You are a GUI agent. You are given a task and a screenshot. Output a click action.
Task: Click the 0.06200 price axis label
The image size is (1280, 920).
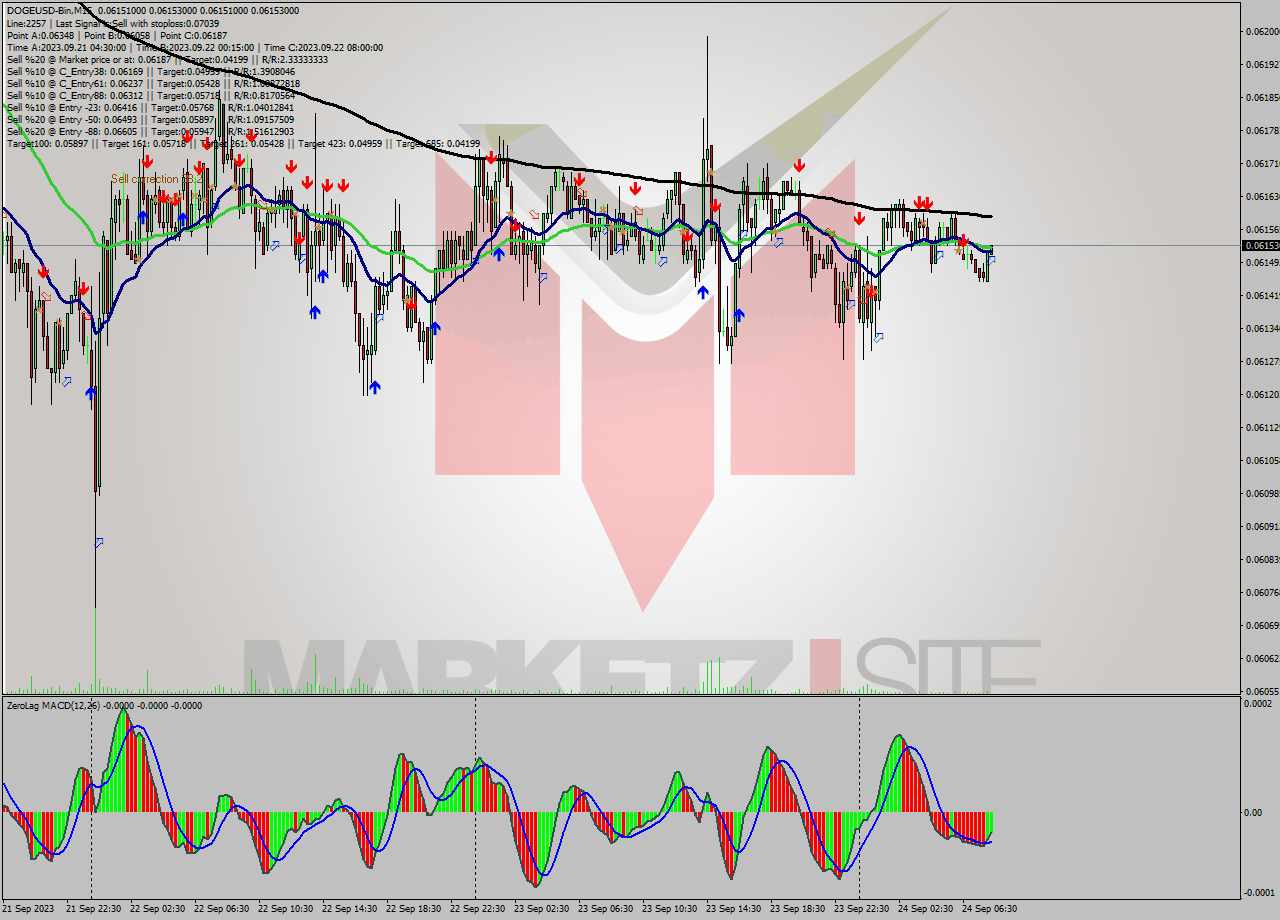pos(1261,31)
